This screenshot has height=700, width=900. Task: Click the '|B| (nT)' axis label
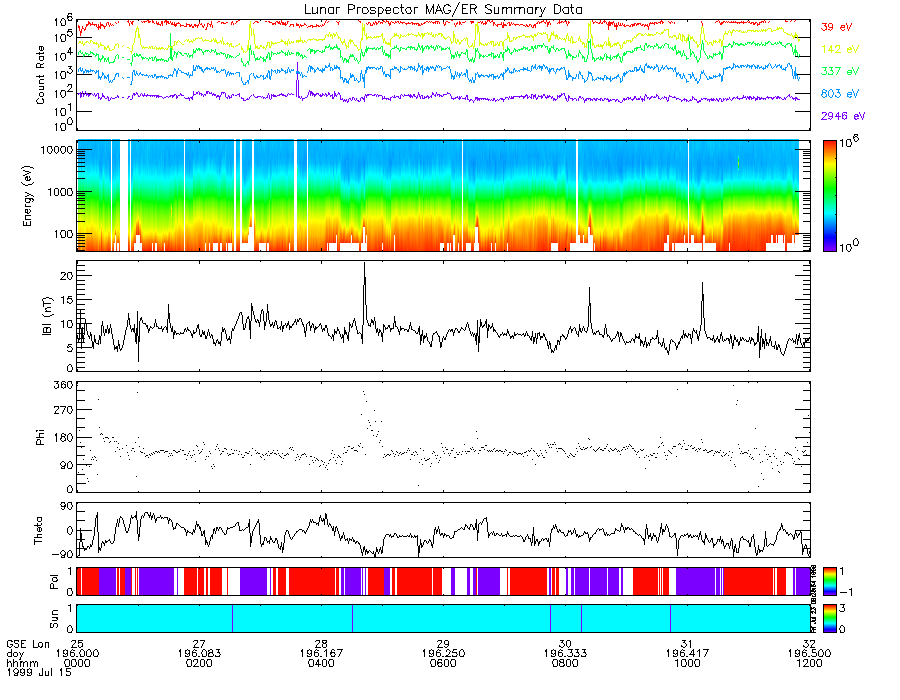(47, 316)
